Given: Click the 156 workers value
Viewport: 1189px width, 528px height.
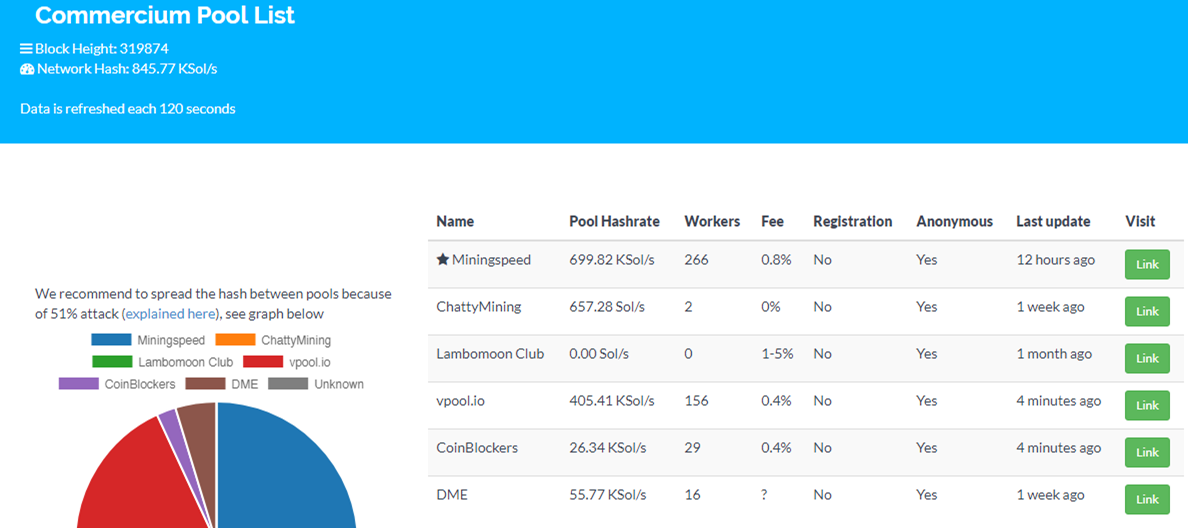Looking at the screenshot, I should coord(696,401).
